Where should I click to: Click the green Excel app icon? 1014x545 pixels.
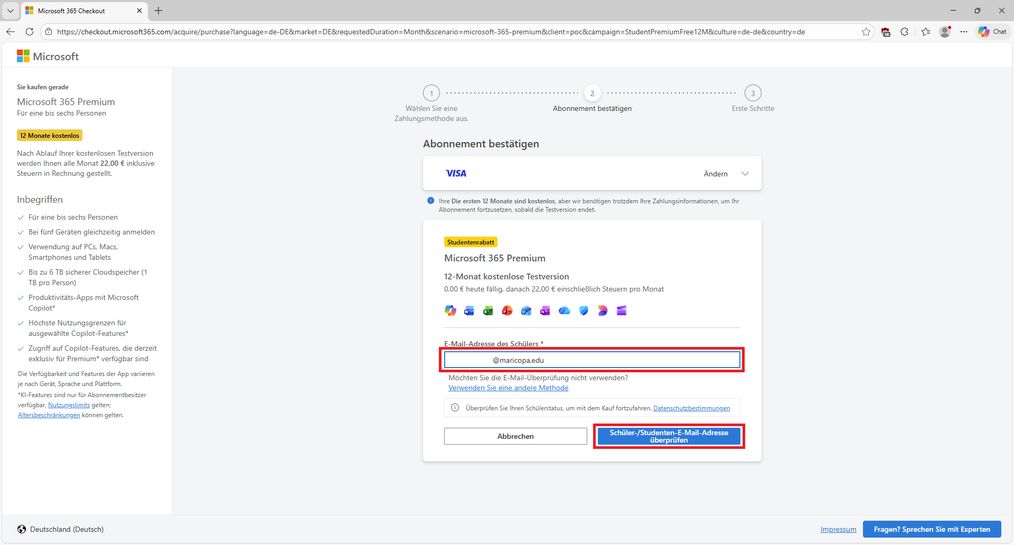tap(488, 310)
